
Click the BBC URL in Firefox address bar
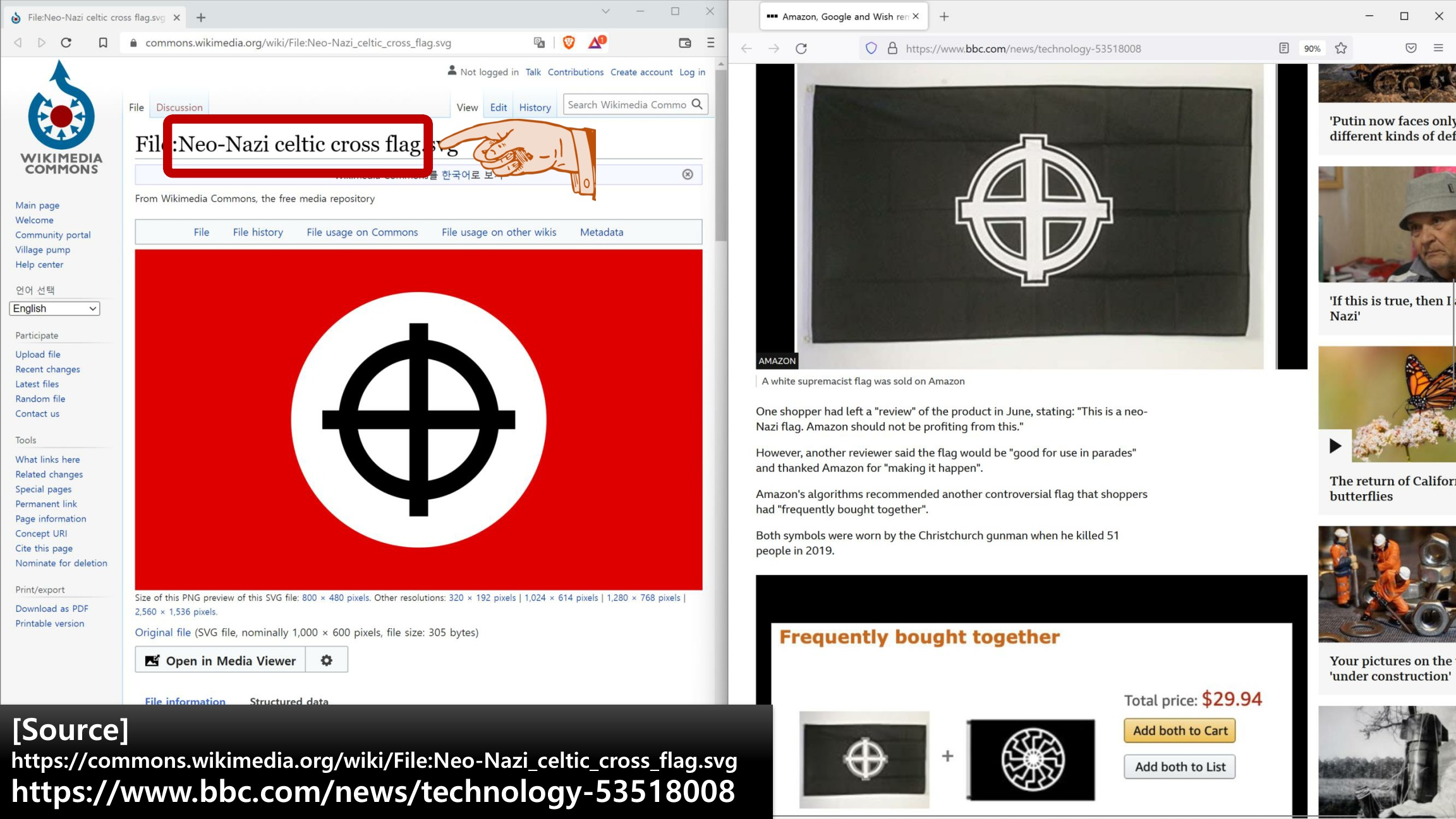point(1023,49)
